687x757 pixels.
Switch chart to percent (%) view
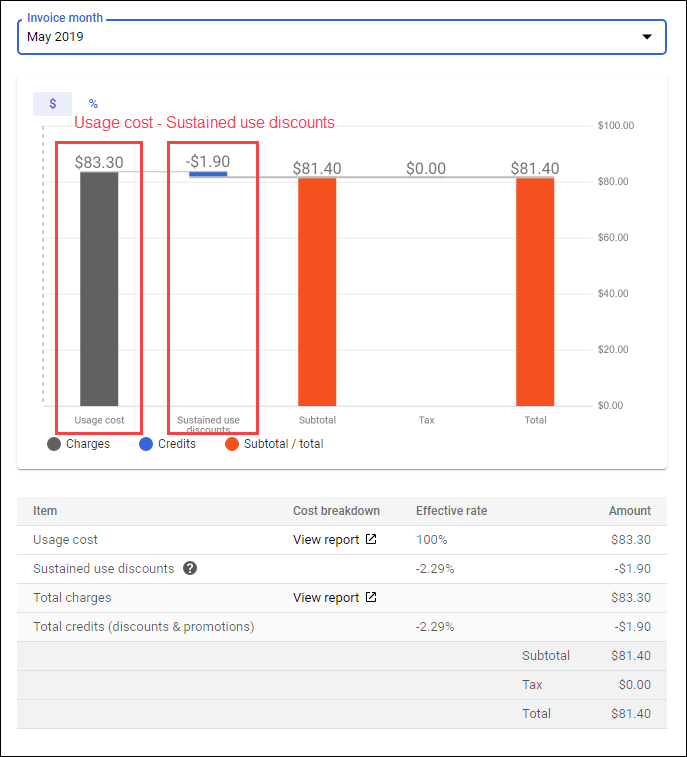coord(93,104)
